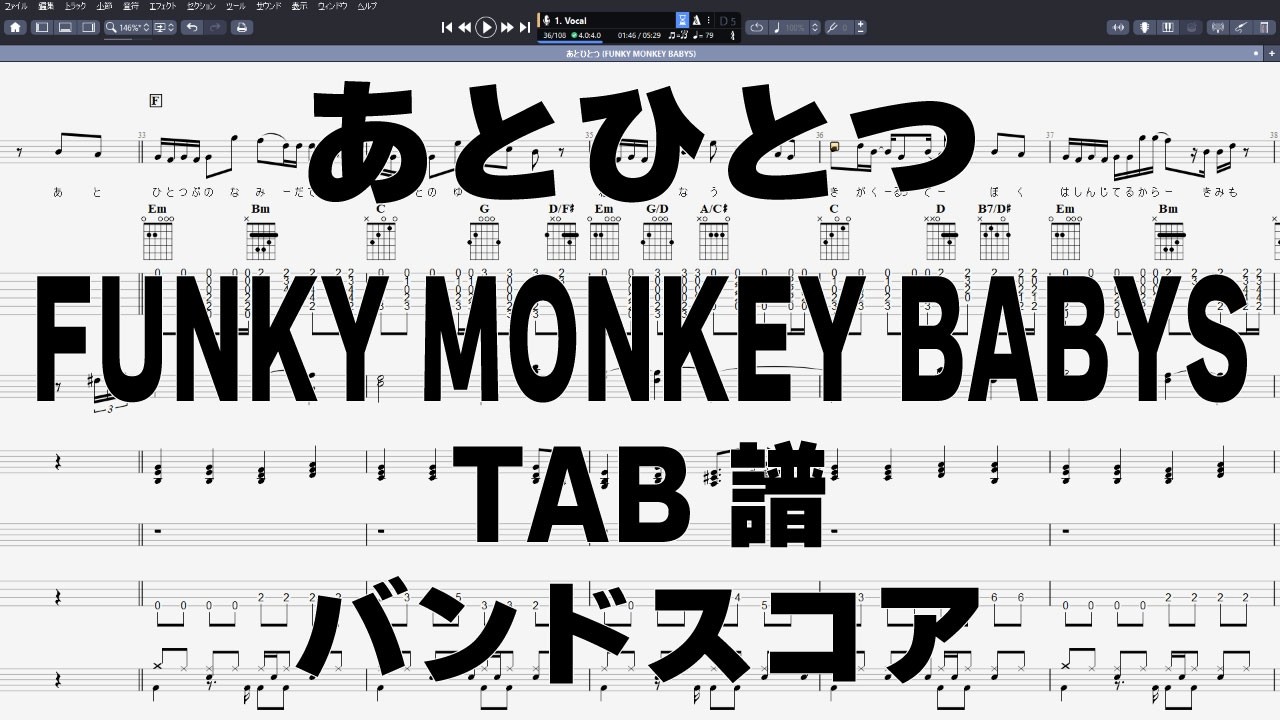Toggle loop playback
This screenshot has width=1280, height=720.
757,27
